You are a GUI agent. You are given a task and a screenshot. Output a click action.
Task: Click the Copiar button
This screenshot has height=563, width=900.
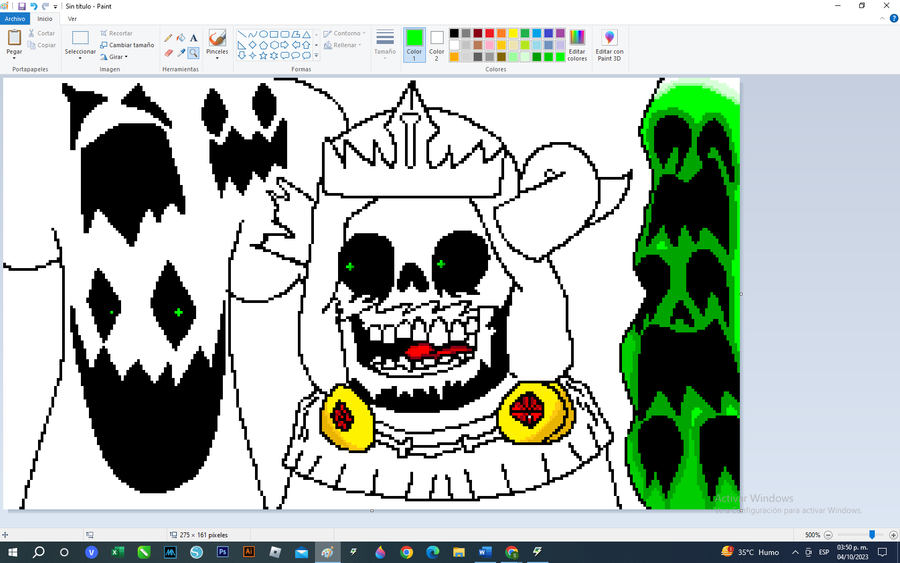click(41, 45)
